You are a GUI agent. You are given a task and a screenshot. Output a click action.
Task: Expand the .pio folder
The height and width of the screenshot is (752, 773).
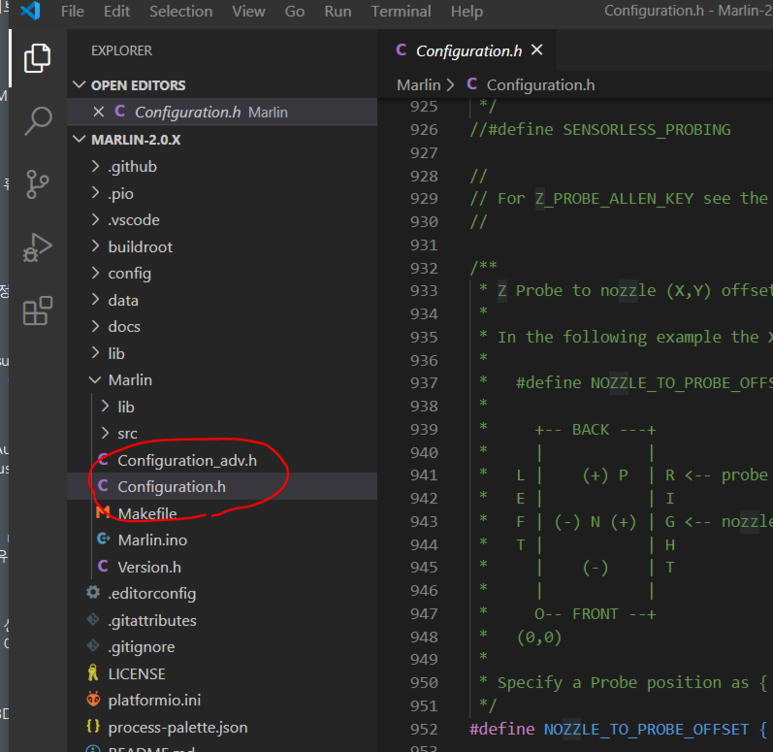(96, 193)
